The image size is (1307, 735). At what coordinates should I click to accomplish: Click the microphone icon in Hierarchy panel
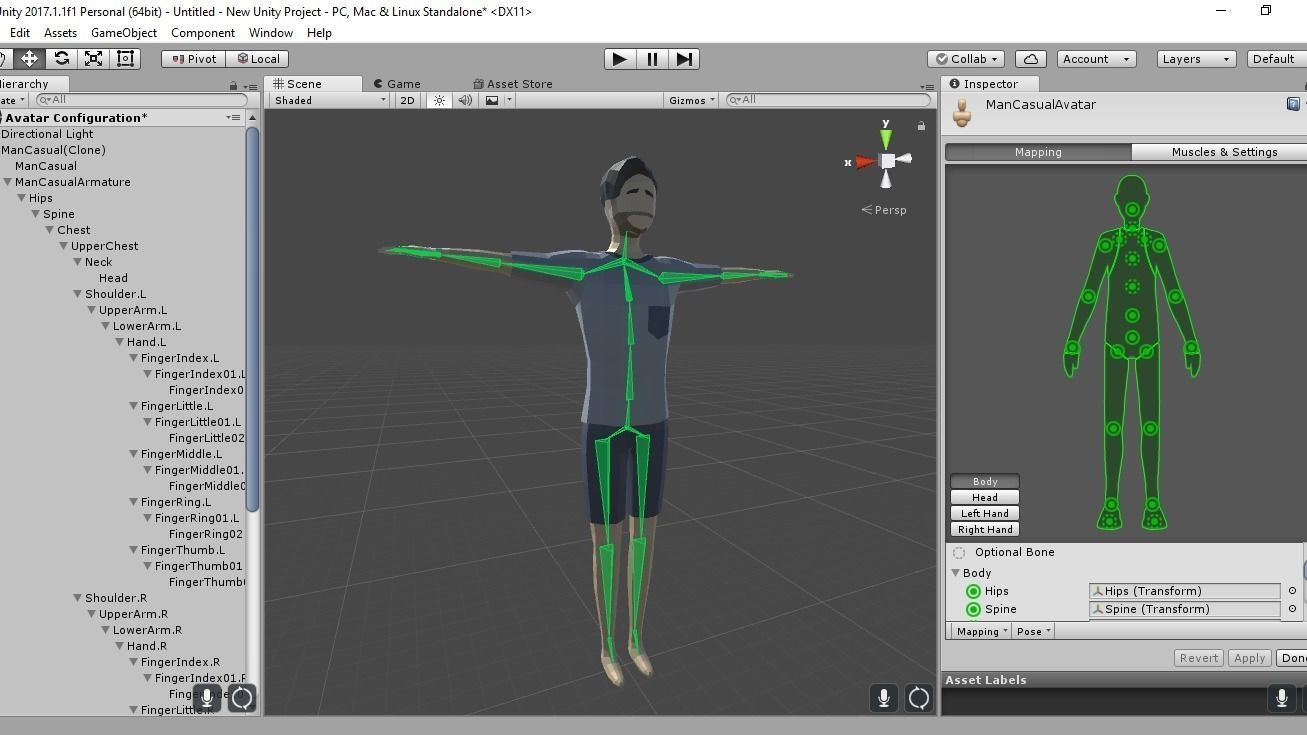[x=208, y=697]
